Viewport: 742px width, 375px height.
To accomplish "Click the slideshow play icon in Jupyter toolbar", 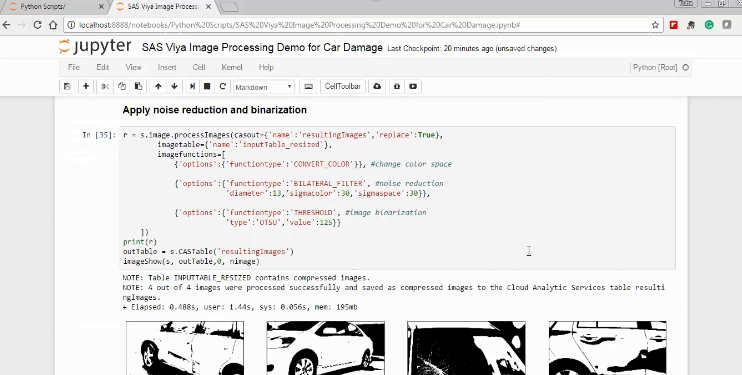I will tap(413, 86).
